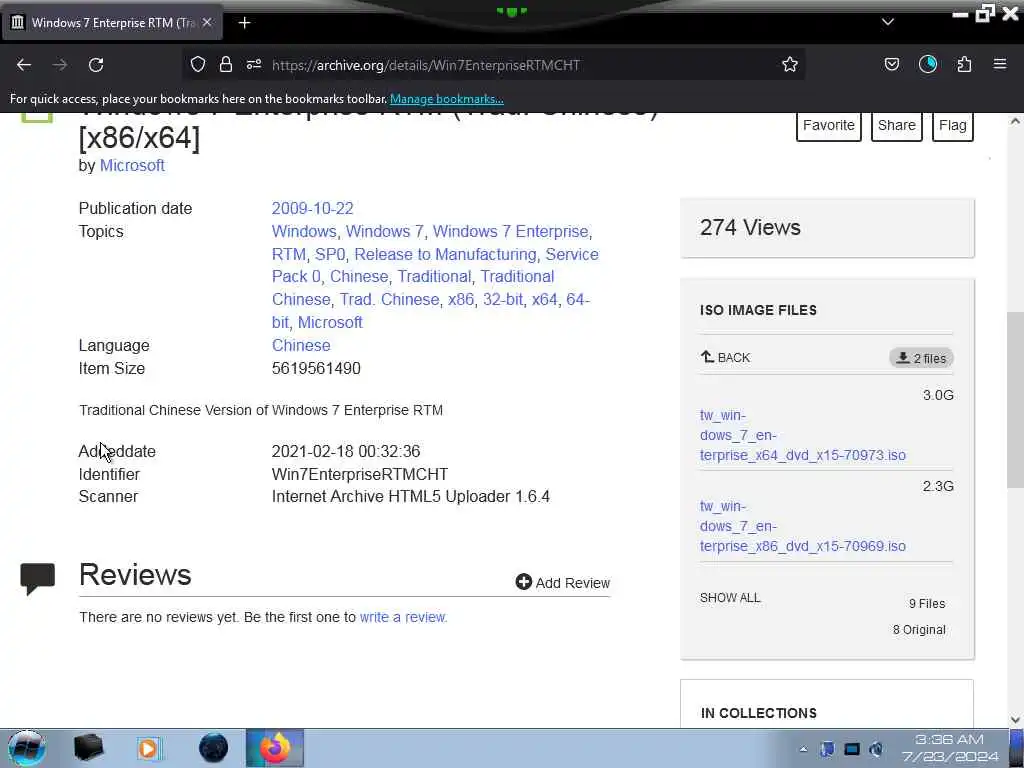1024x768 pixels.
Task: Open the extensions puzzle icon
Action: click(x=964, y=65)
